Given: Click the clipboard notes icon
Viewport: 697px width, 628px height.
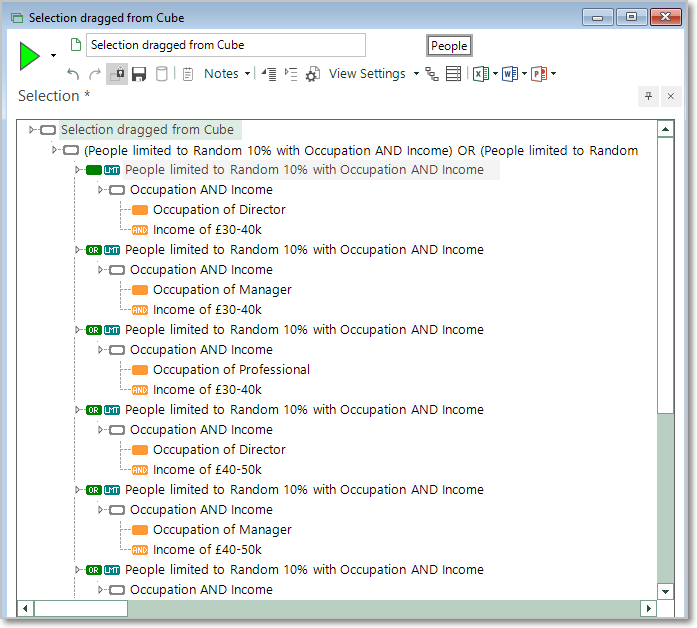Looking at the screenshot, I should click(x=188, y=74).
